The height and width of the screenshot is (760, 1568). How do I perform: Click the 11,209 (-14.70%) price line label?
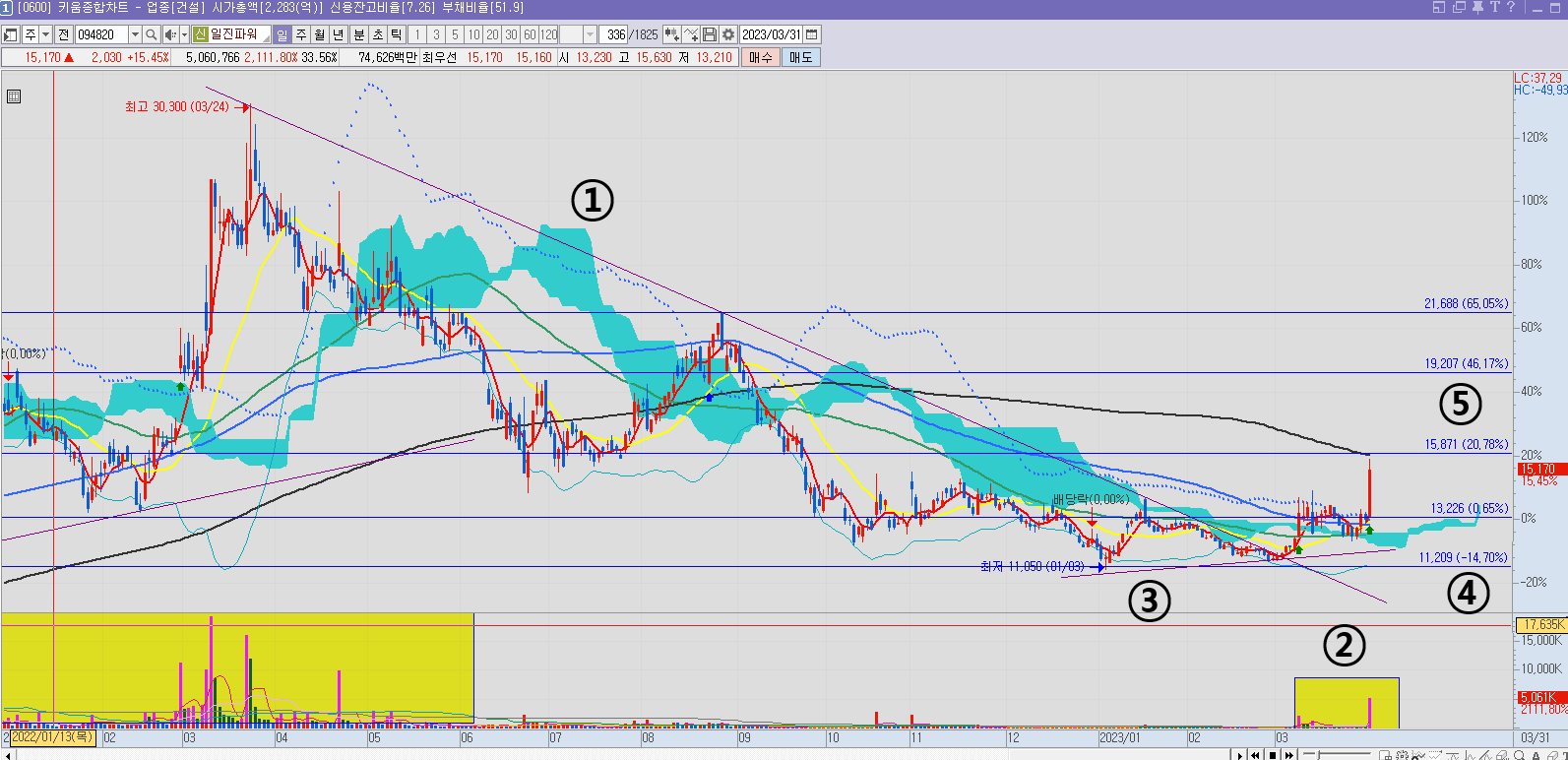click(x=1463, y=557)
